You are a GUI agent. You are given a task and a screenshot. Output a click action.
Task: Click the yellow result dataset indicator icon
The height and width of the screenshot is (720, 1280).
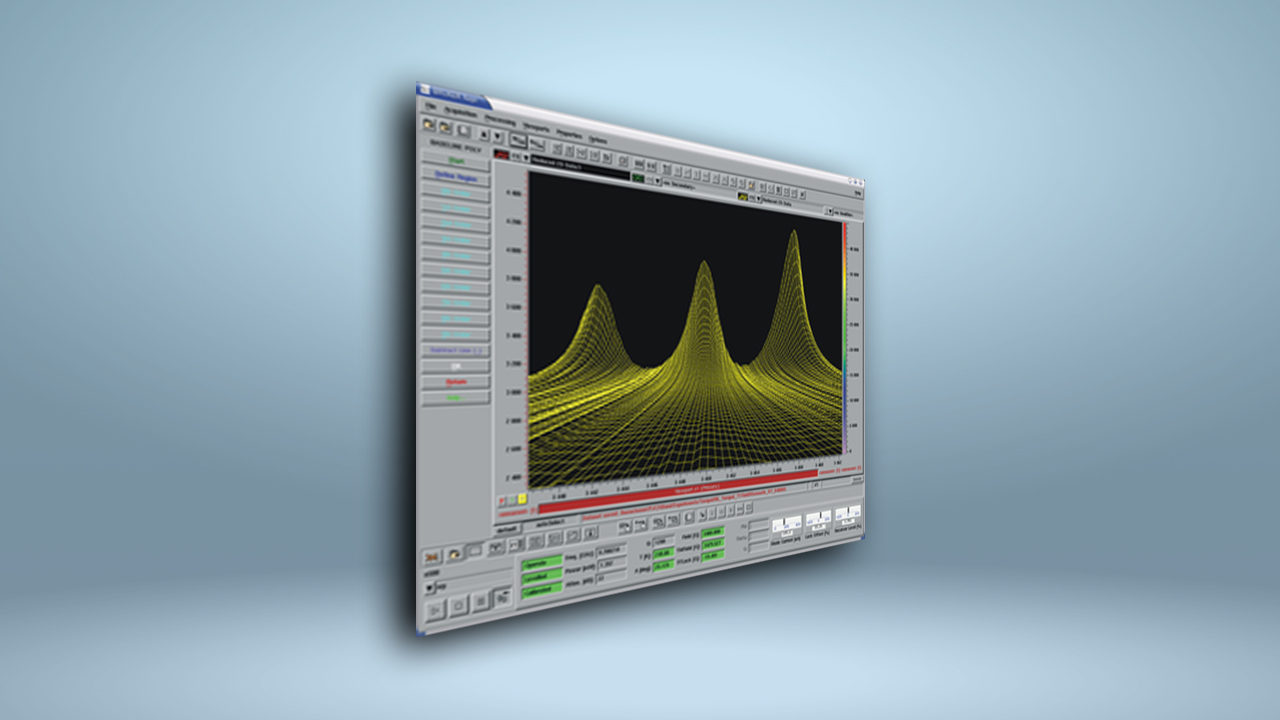click(x=743, y=197)
